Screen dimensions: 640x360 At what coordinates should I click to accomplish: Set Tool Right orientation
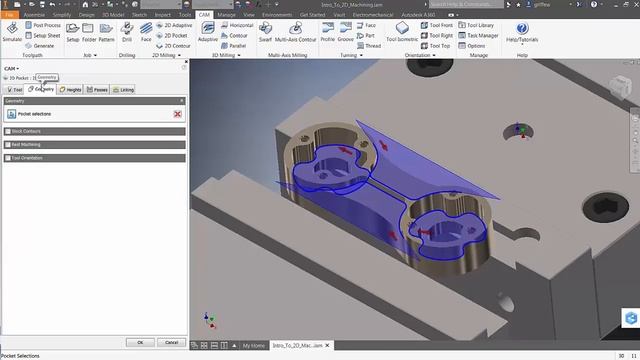click(x=437, y=36)
